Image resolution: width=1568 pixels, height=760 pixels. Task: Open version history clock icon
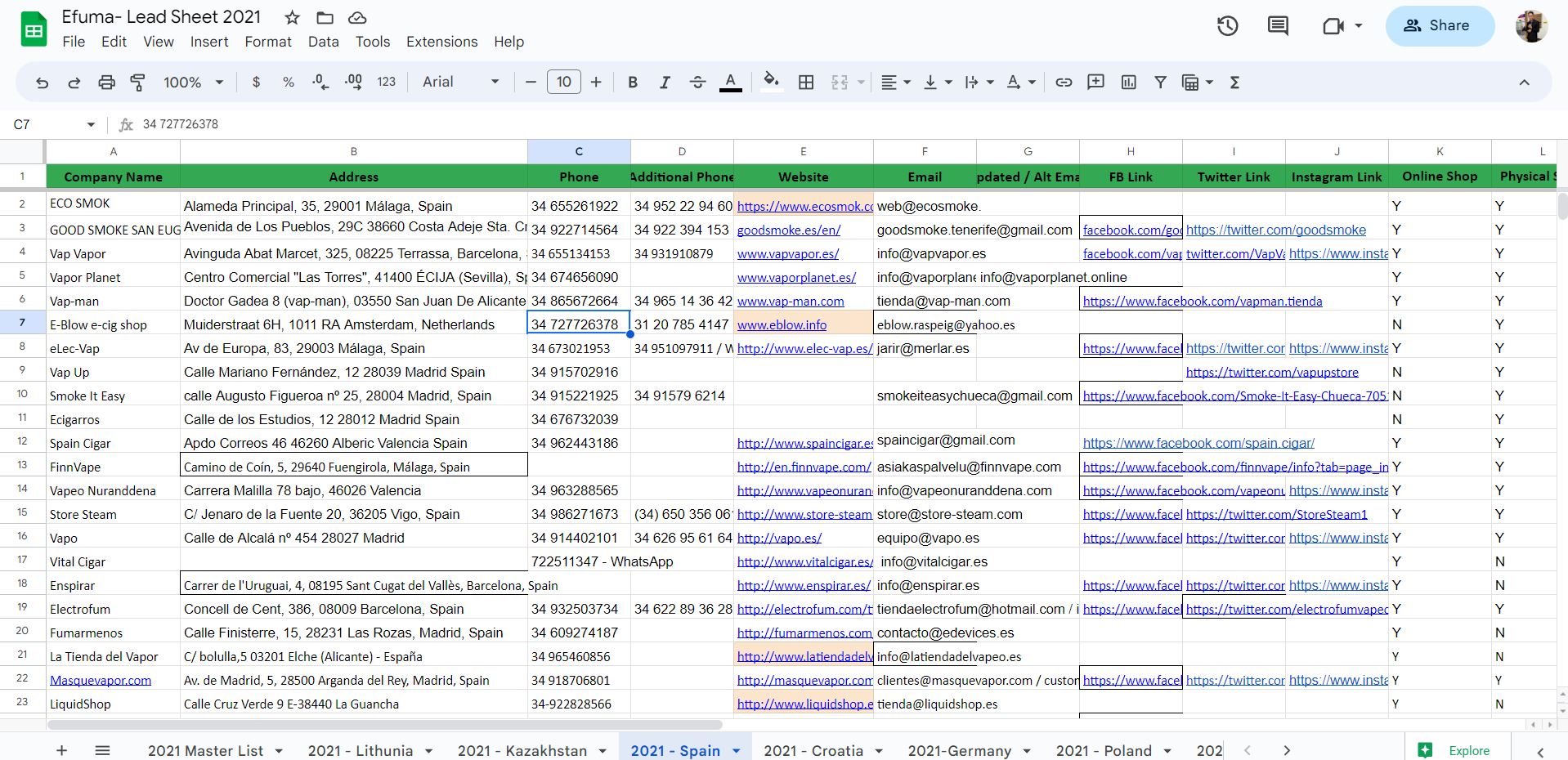point(1227,25)
